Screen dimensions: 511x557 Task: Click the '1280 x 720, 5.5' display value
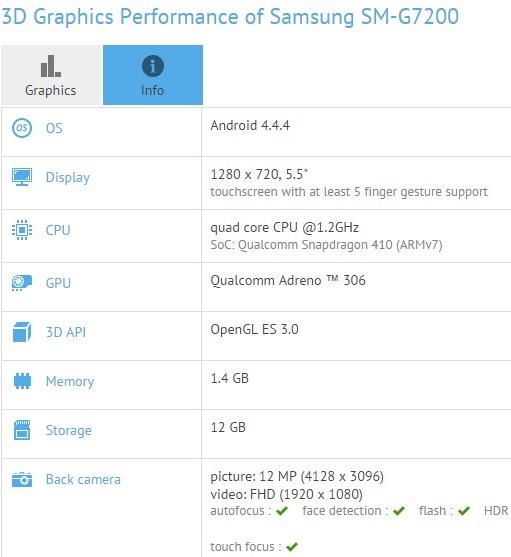point(259,174)
